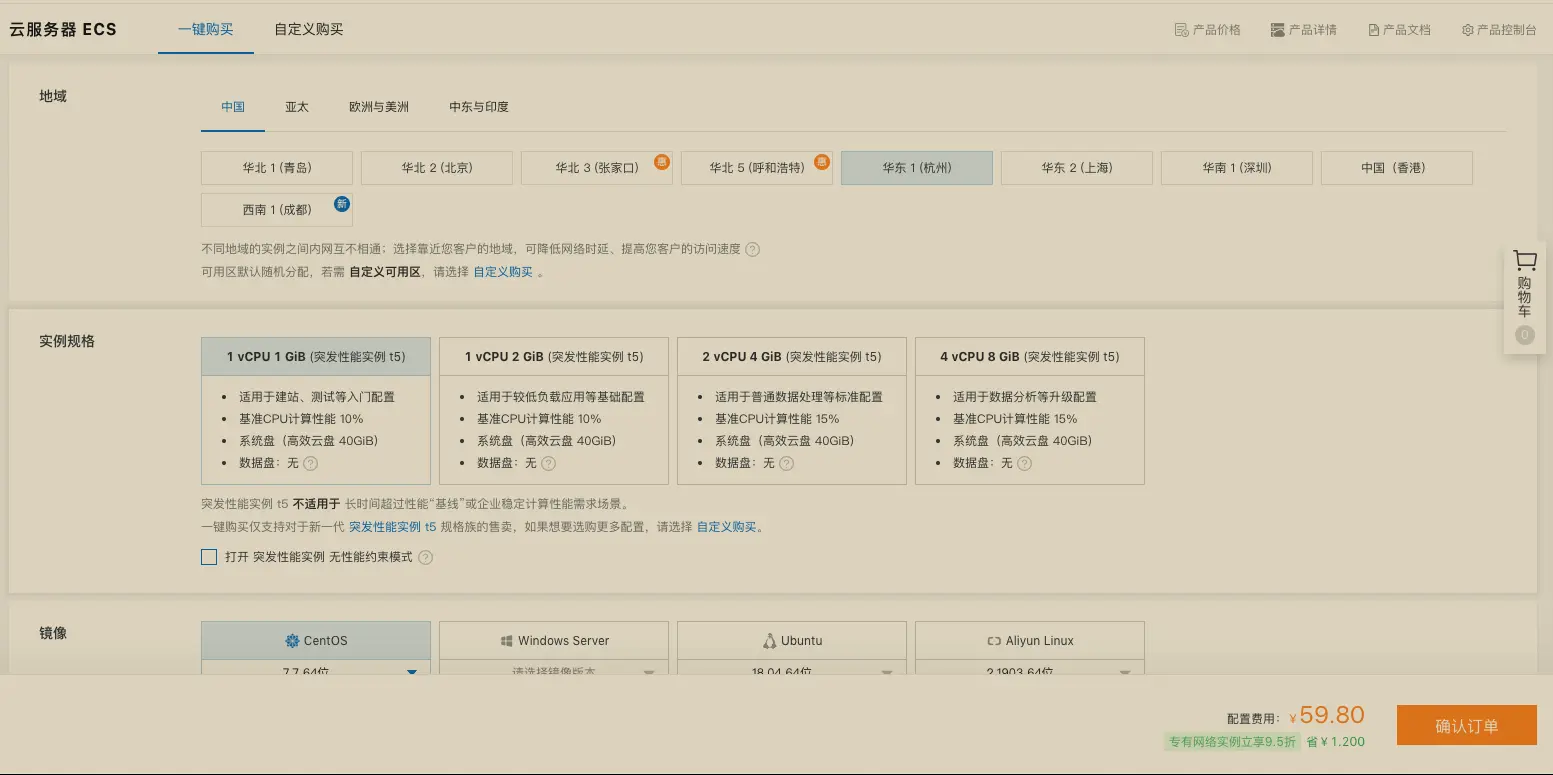1553x775 pixels.
Task: Click the 产品详情 icon
Action: coord(1278,30)
